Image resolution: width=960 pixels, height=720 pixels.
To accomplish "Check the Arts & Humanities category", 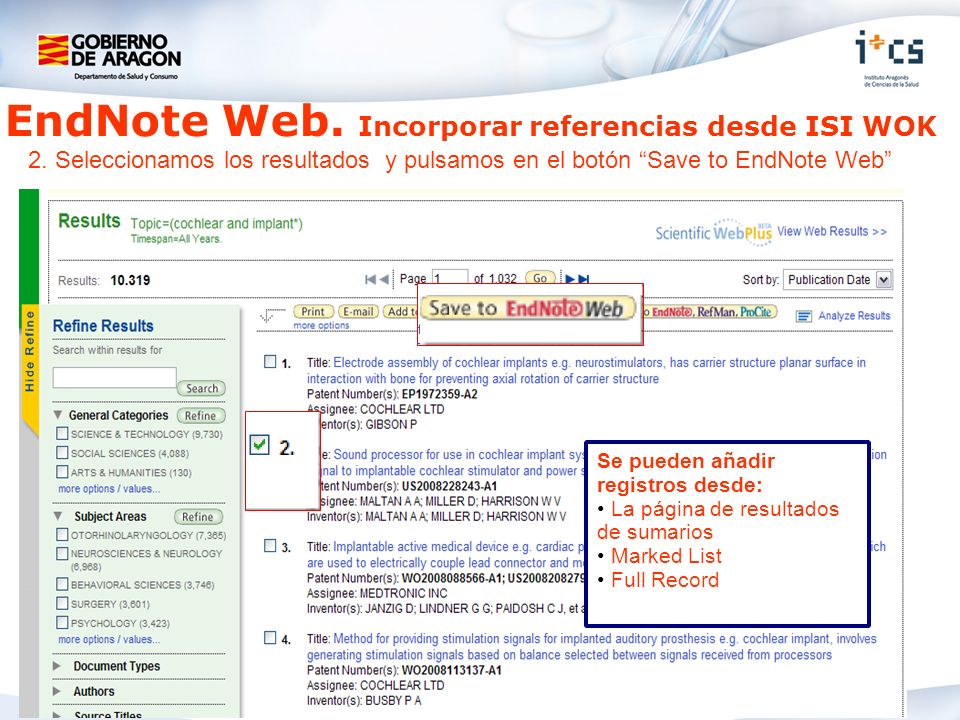I will coord(62,471).
